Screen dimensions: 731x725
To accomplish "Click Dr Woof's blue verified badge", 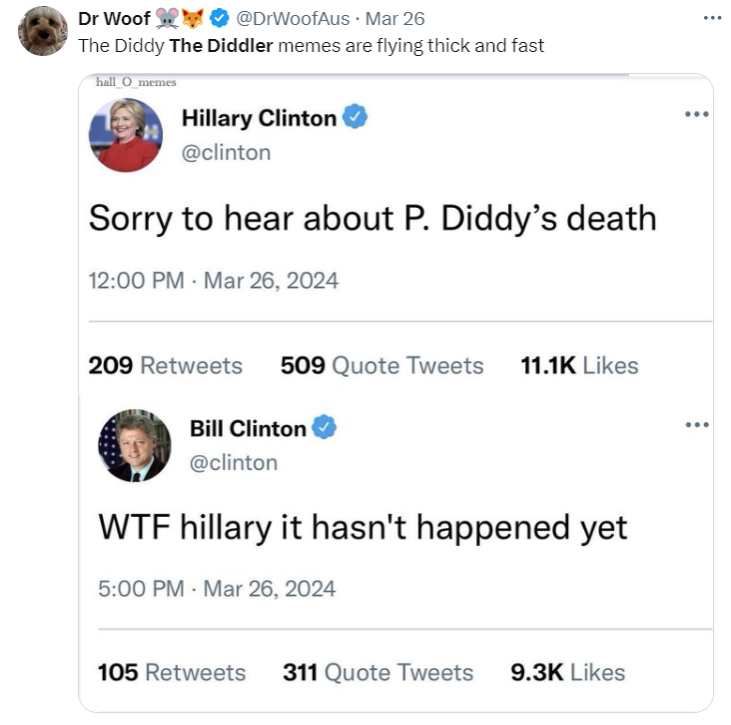I will pyautogui.click(x=219, y=18).
